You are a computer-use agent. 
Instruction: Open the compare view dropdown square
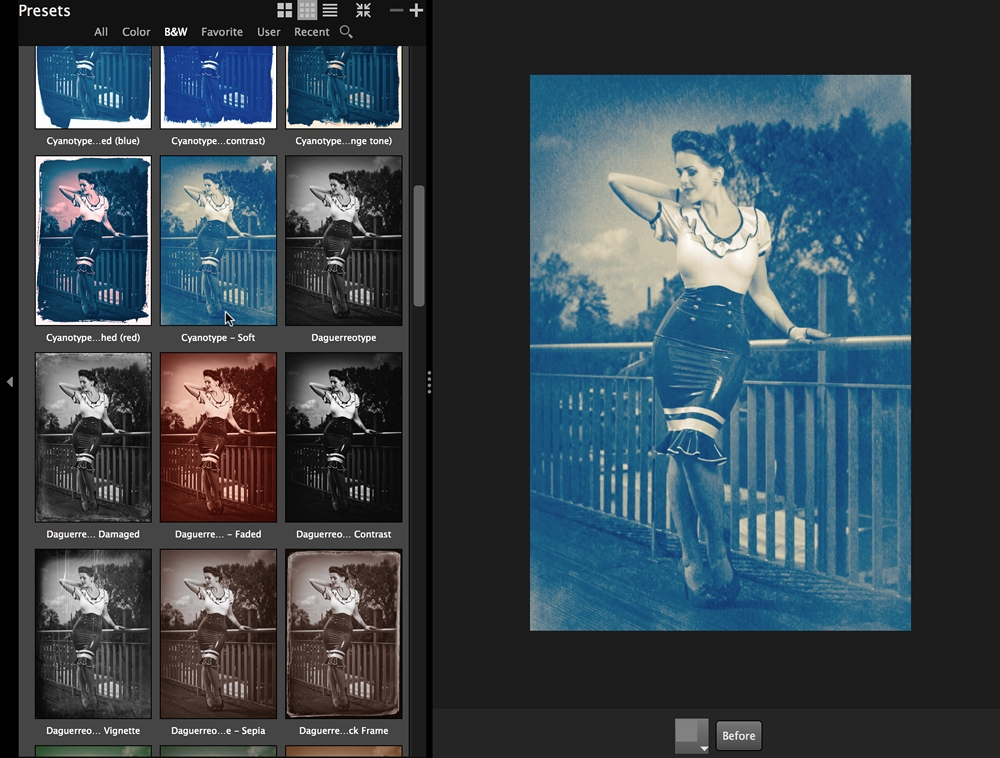pos(692,736)
